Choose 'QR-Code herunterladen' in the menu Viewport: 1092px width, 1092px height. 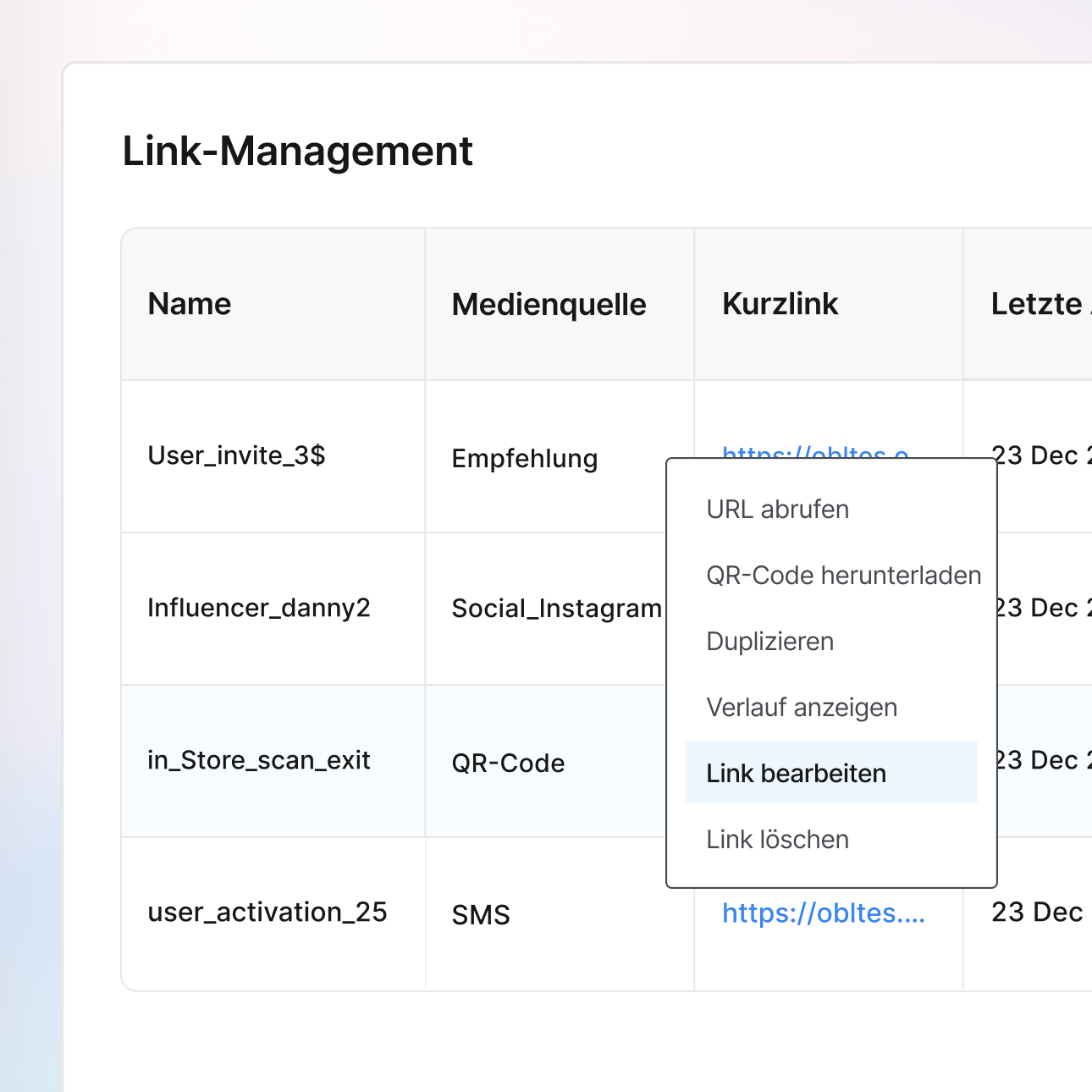[x=843, y=576]
